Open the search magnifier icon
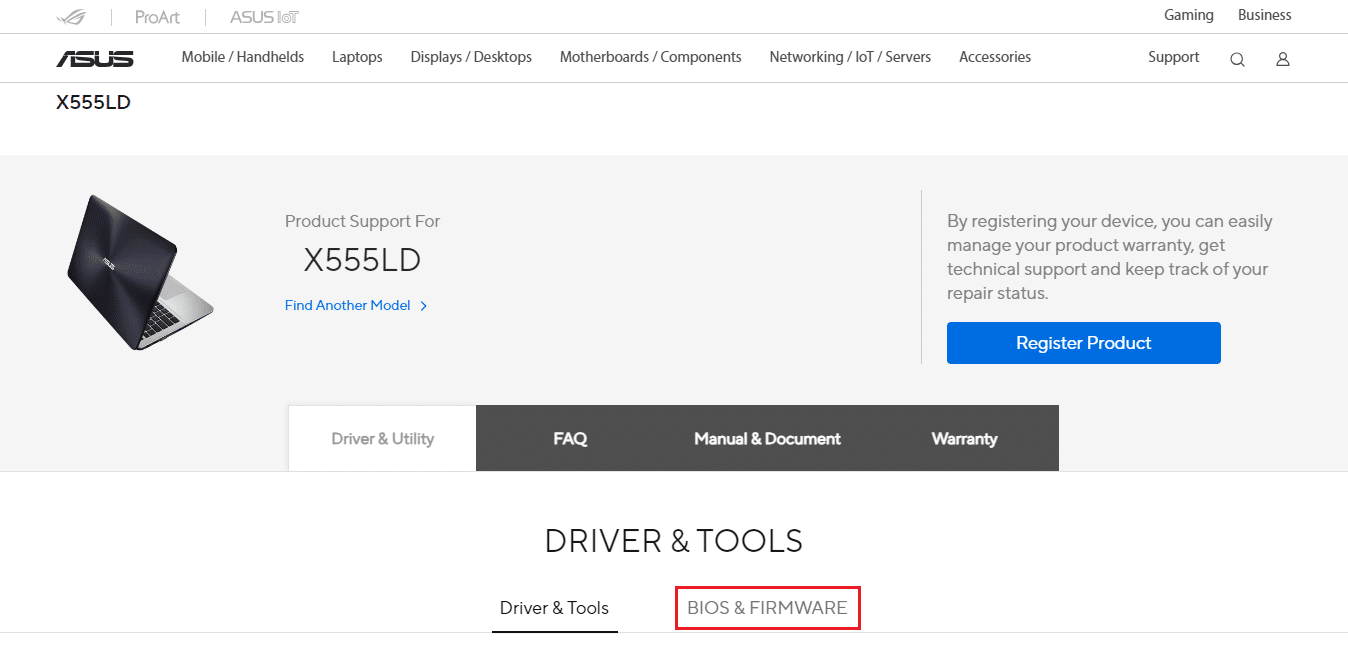The width and height of the screenshot is (1348, 648). [1237, 59]
